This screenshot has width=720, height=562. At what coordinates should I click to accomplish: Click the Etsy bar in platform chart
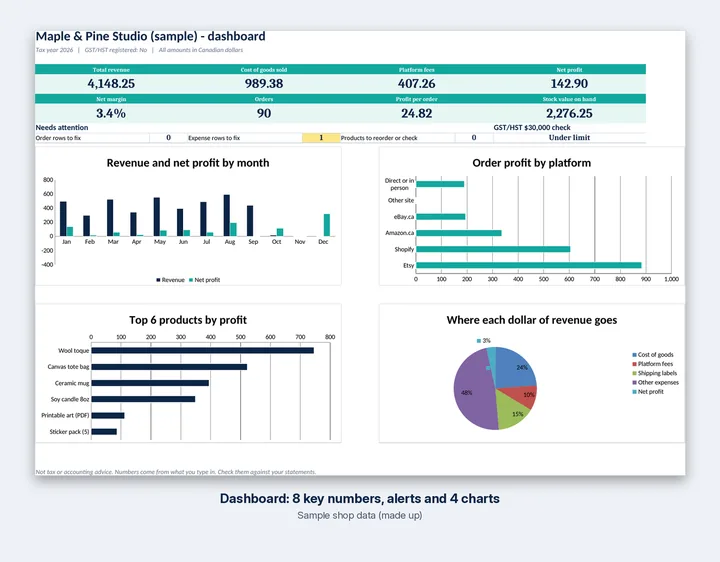pyautogui.click(x=529, y=265)
